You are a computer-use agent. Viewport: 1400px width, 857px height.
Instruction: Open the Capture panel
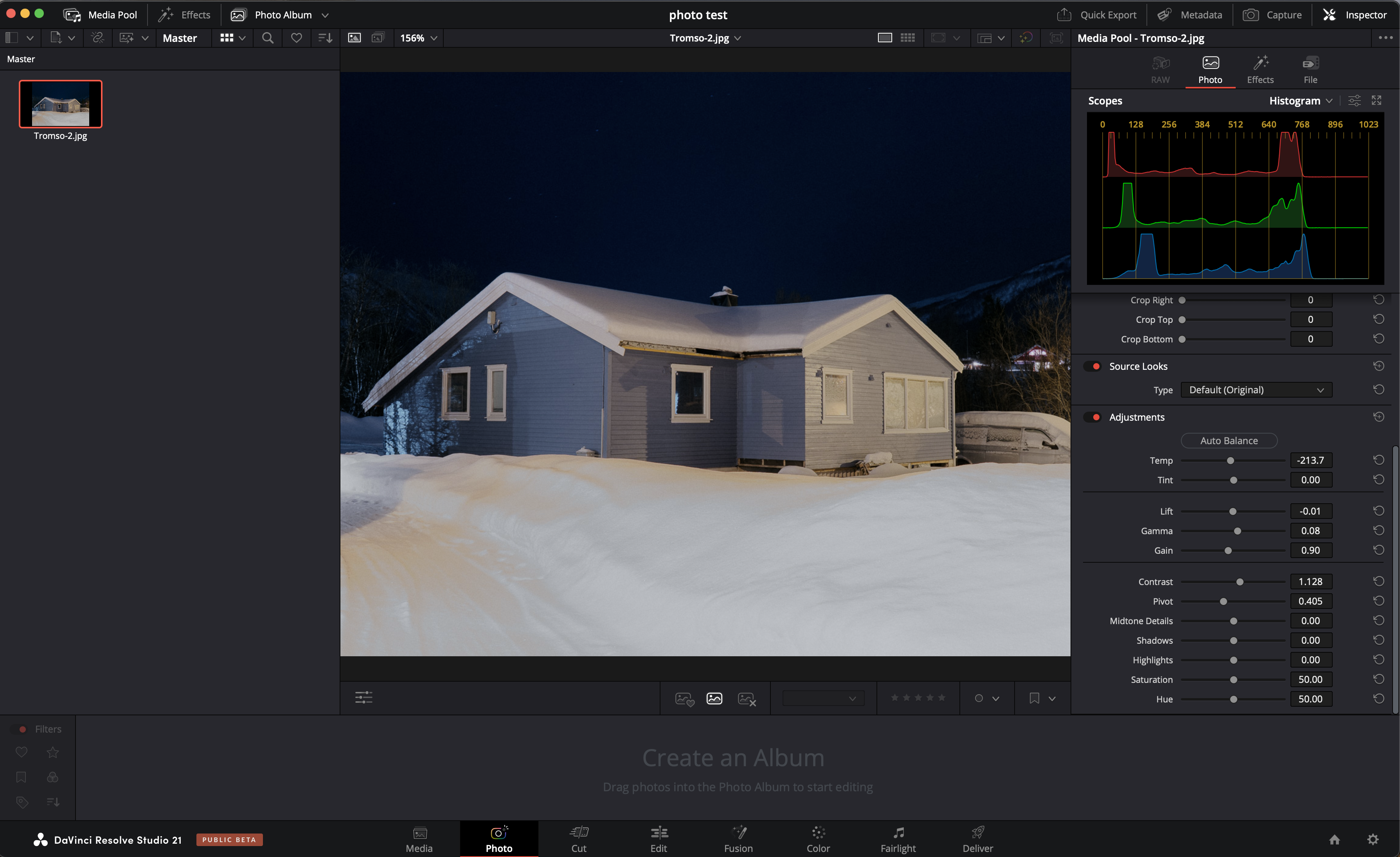[x=1272, y=15]
